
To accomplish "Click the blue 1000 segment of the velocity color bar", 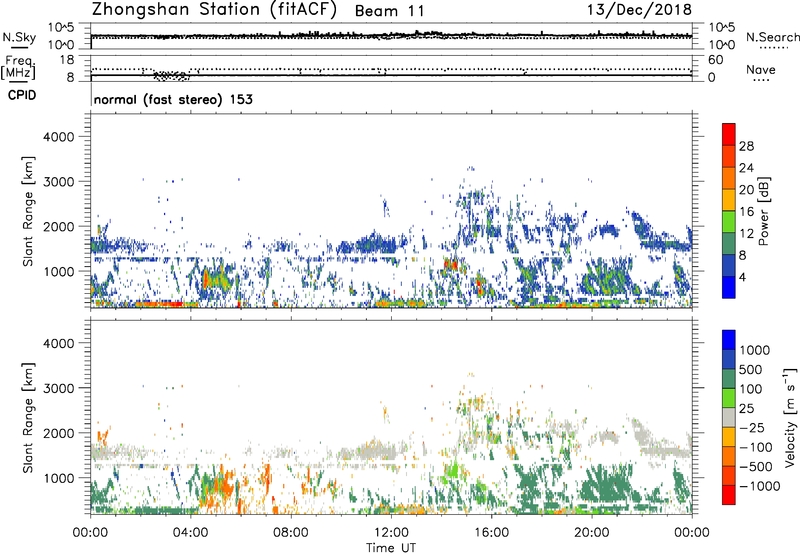I will click(729, 340).
